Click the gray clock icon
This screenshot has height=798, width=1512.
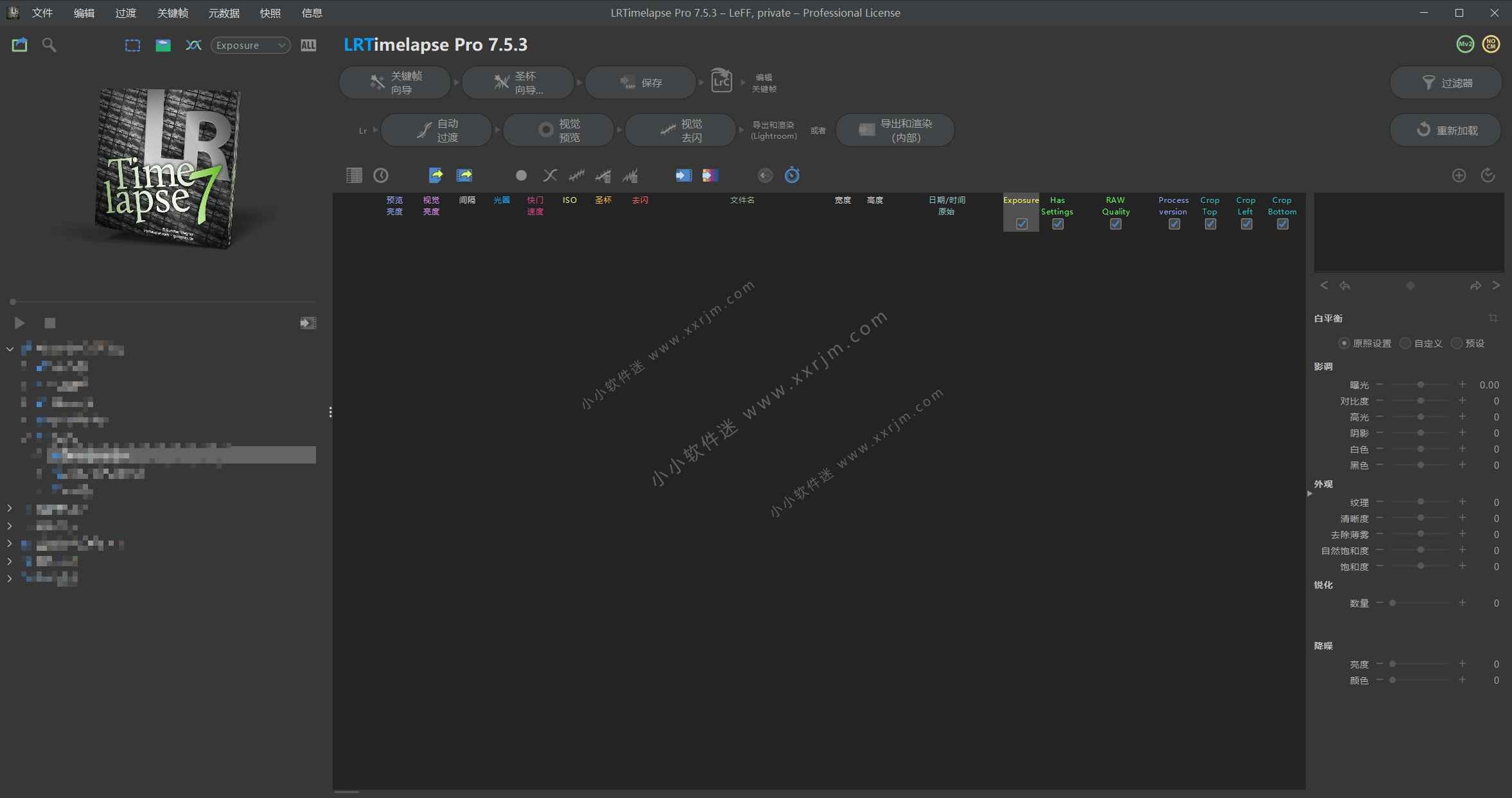tap(381, 175)
